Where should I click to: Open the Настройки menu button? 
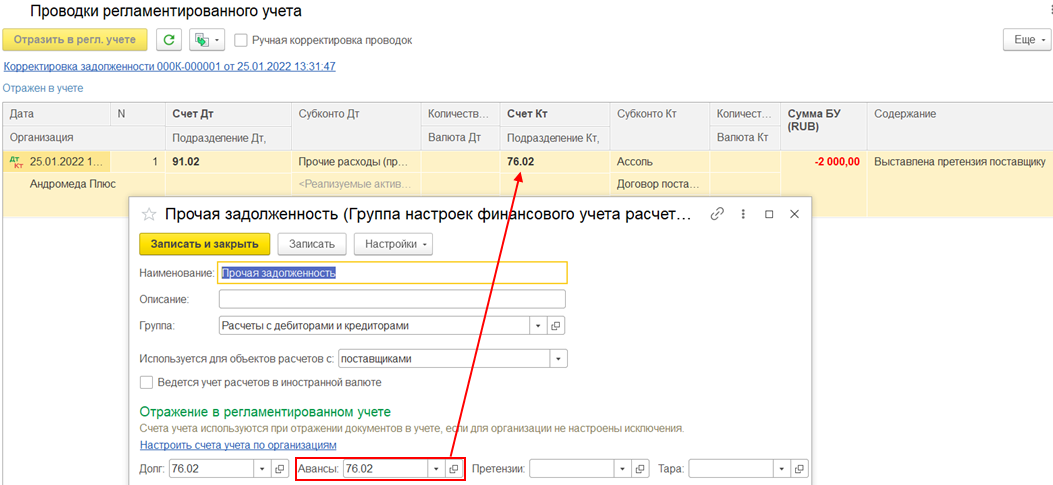pyautogui.click(x=393, y=244)
